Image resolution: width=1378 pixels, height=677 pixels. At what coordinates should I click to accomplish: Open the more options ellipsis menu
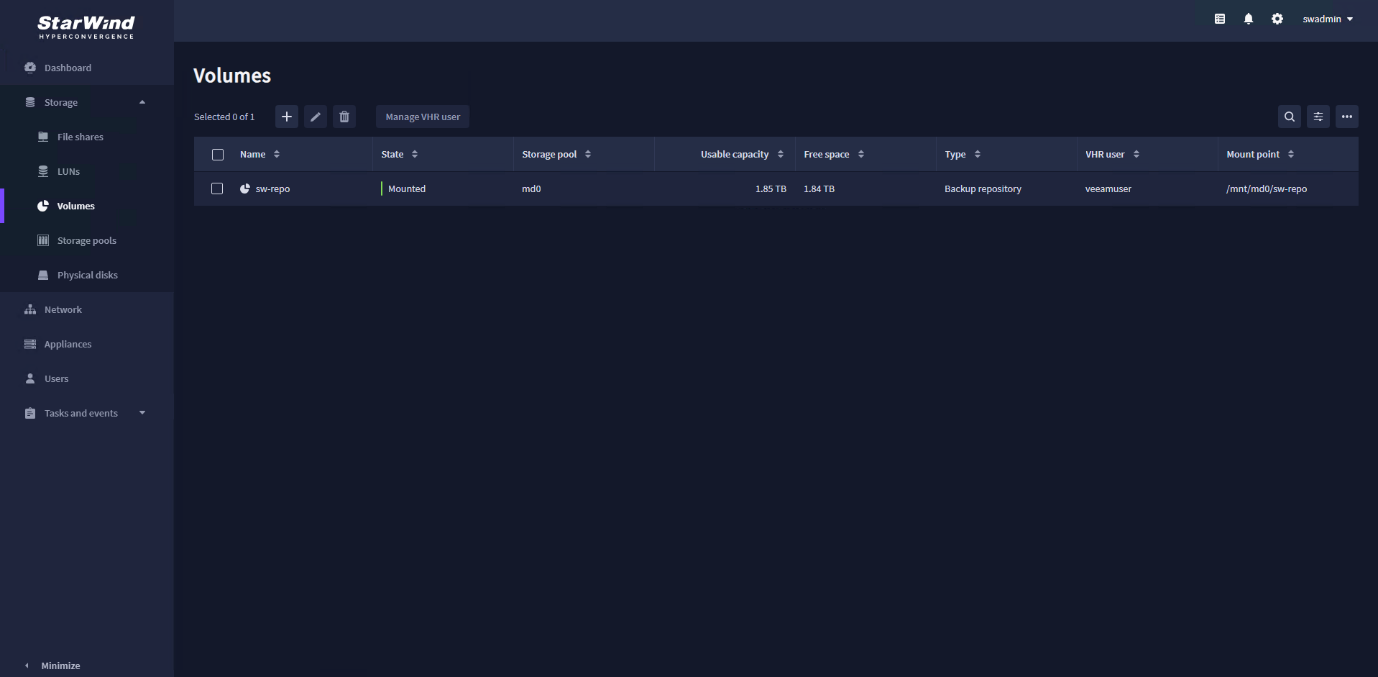tap(1347, 117)
